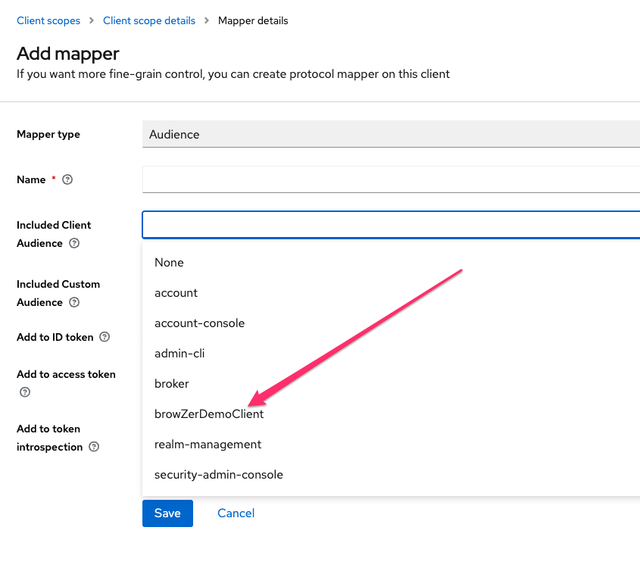Pick broker from the dropdown
This screenshot has width=640, height=577.
391,384
